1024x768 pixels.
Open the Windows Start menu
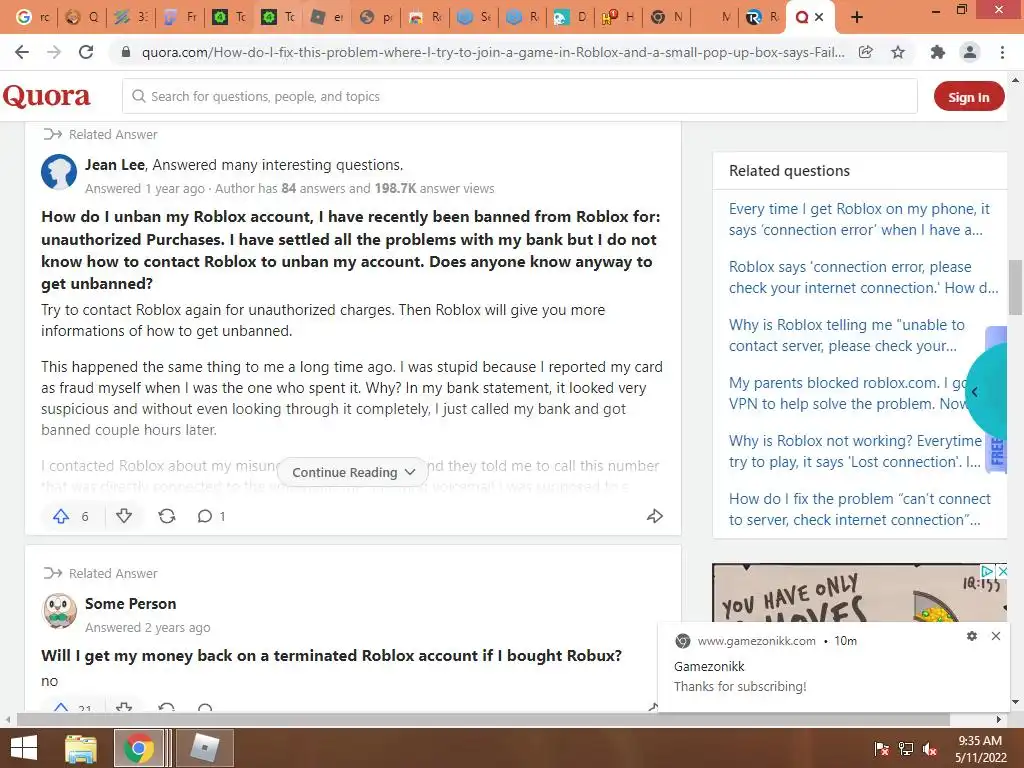tap(24, 748)
